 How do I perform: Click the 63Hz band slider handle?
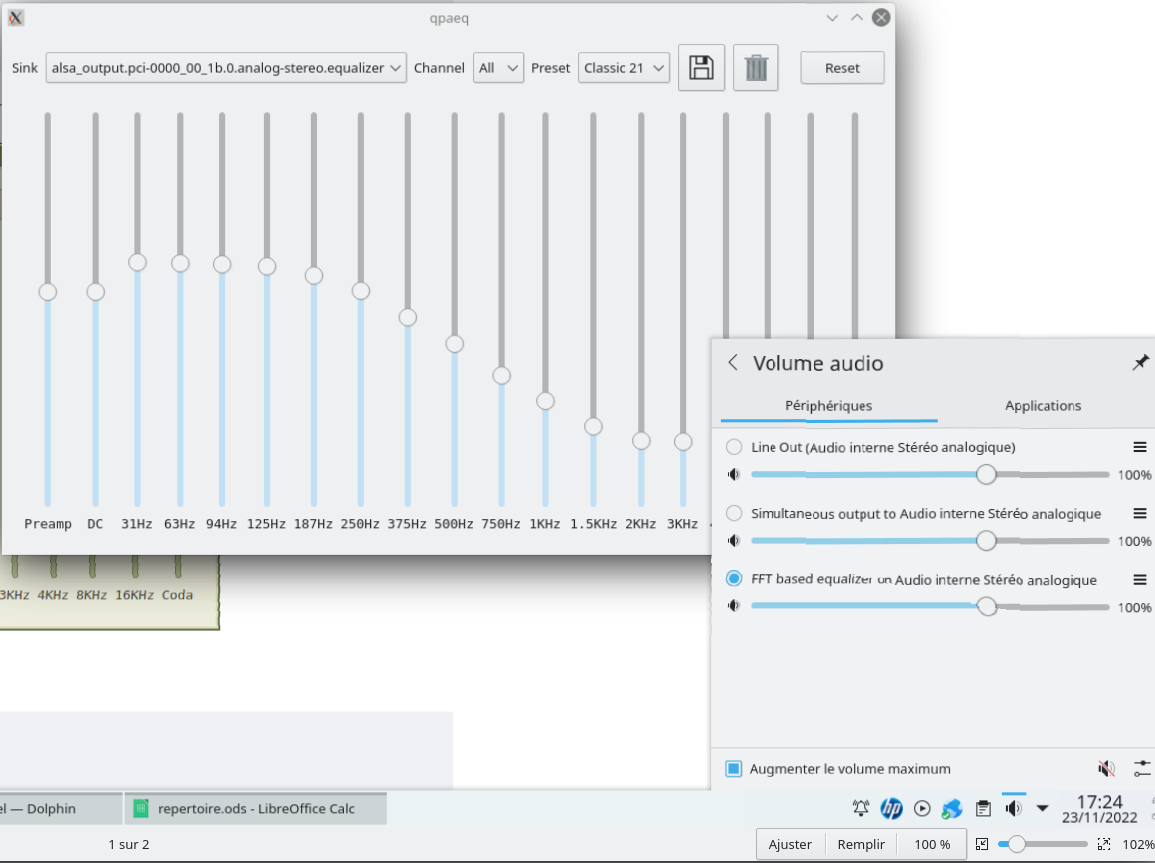(x=180, y=263)
